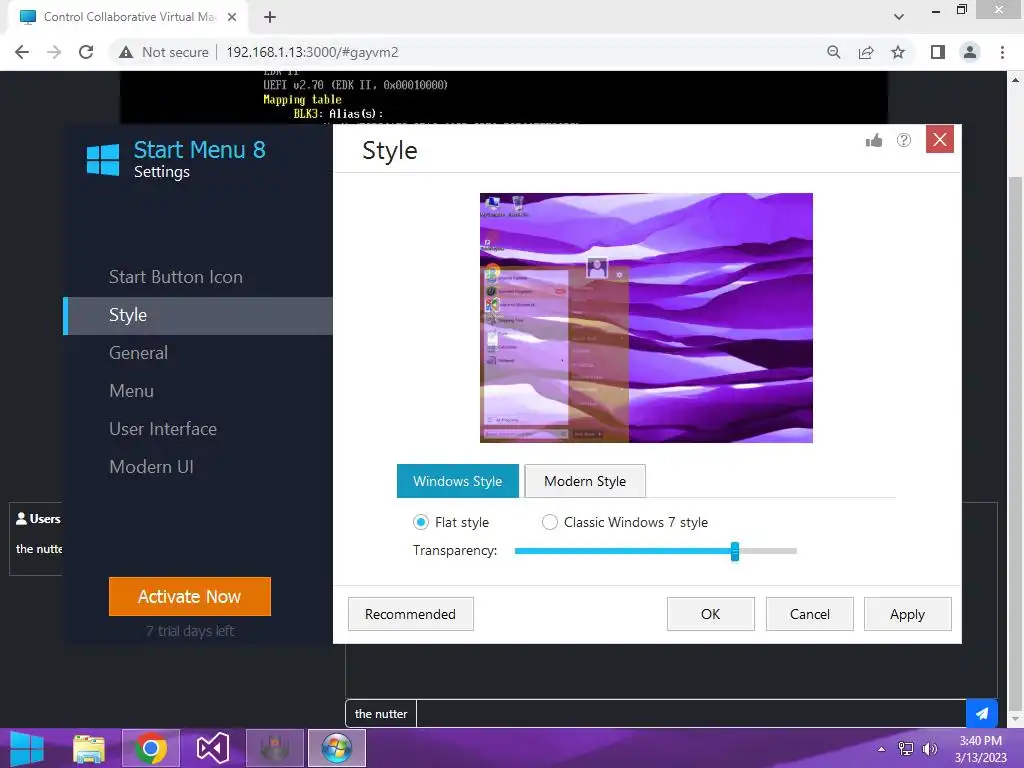Screen dimensions: 1024x768
Task: Click the share page icon
Action: pyautogui.click(x=866, y=52)
